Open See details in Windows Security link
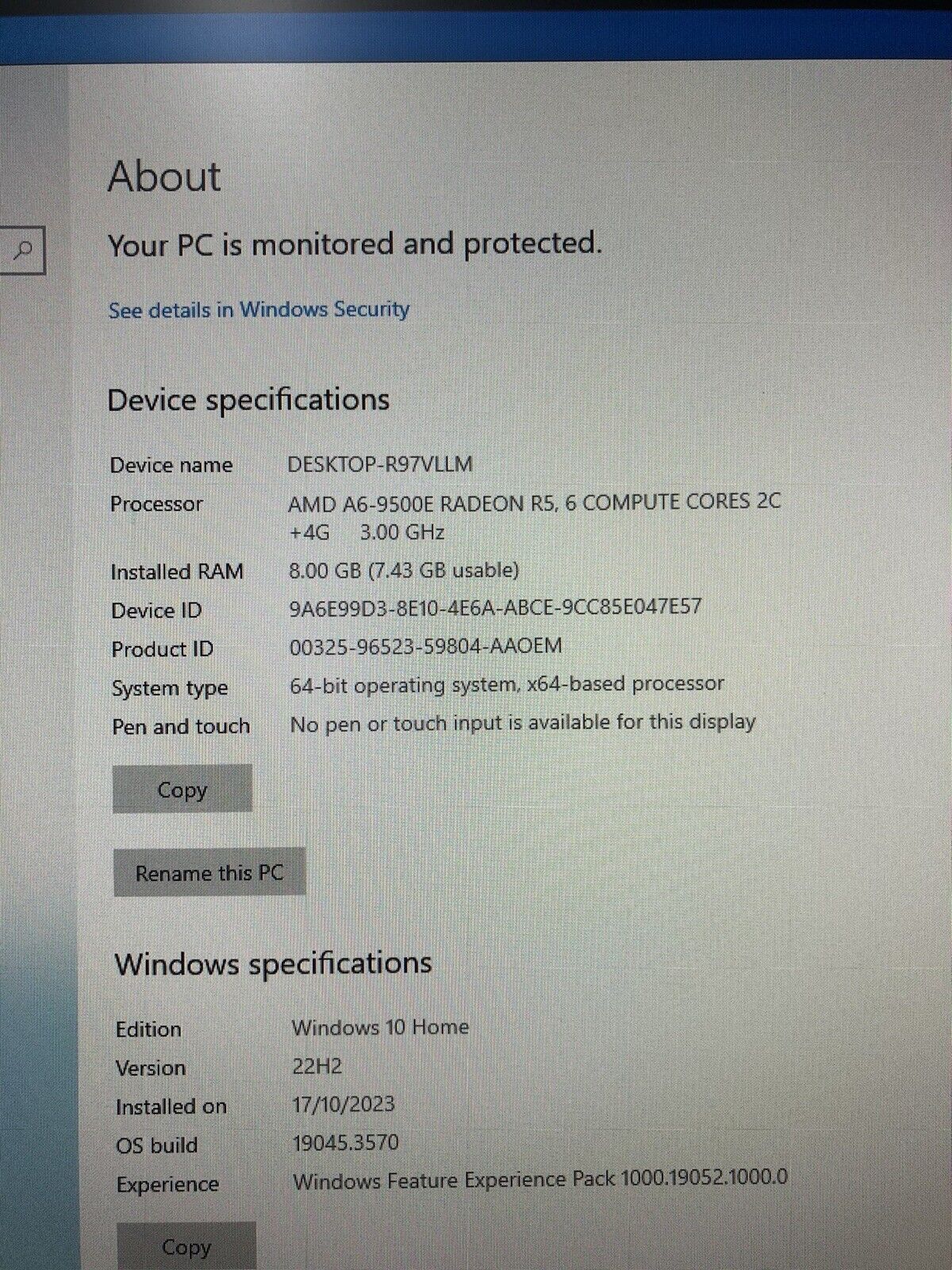Screen dimensions: 952x1270 click(259, 310)
